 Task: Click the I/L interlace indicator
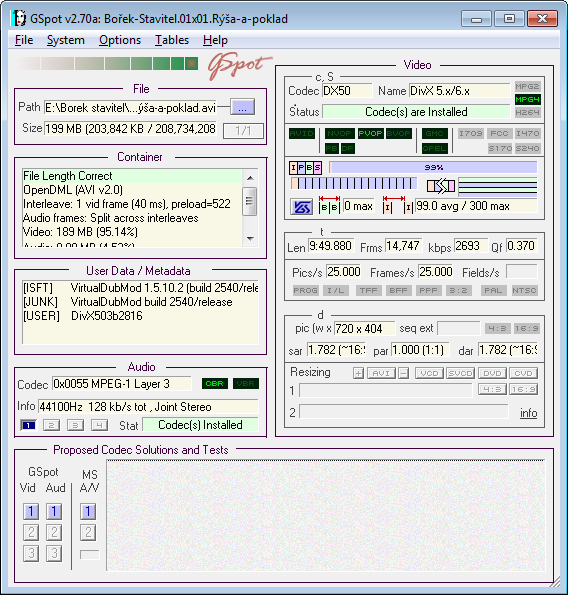click(336, 291)
